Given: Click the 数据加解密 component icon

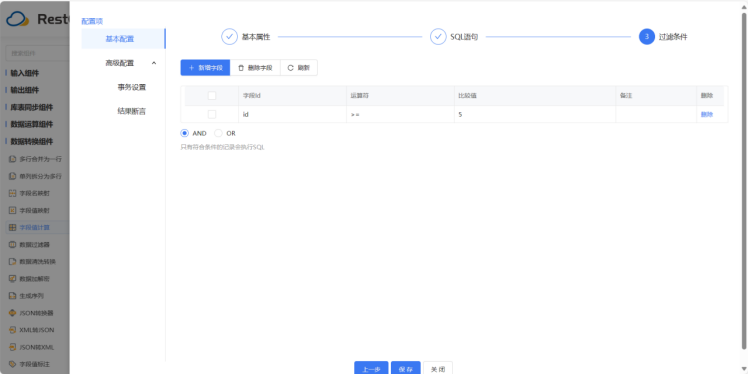Looking at the screenshot, I should pyautogui.click(x=13, y=279).
